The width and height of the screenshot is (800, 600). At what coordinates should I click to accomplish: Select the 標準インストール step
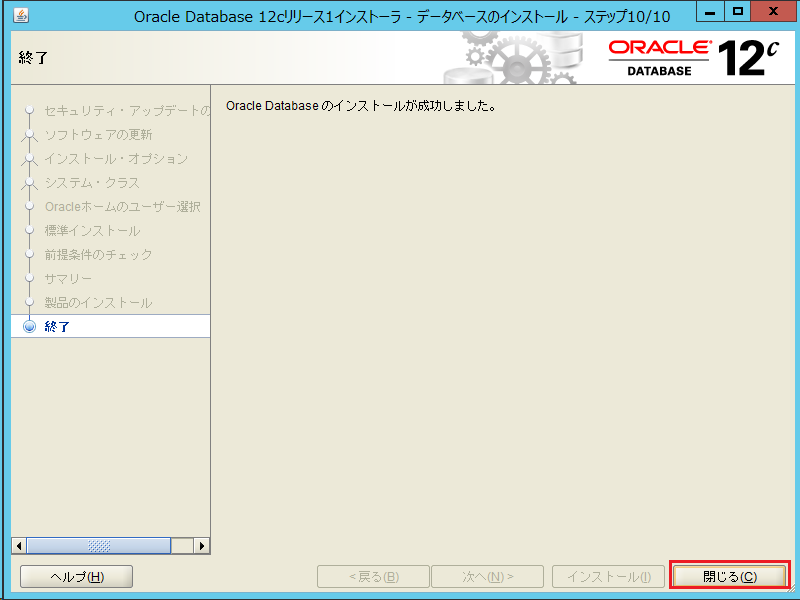click(x=92, y=231)
